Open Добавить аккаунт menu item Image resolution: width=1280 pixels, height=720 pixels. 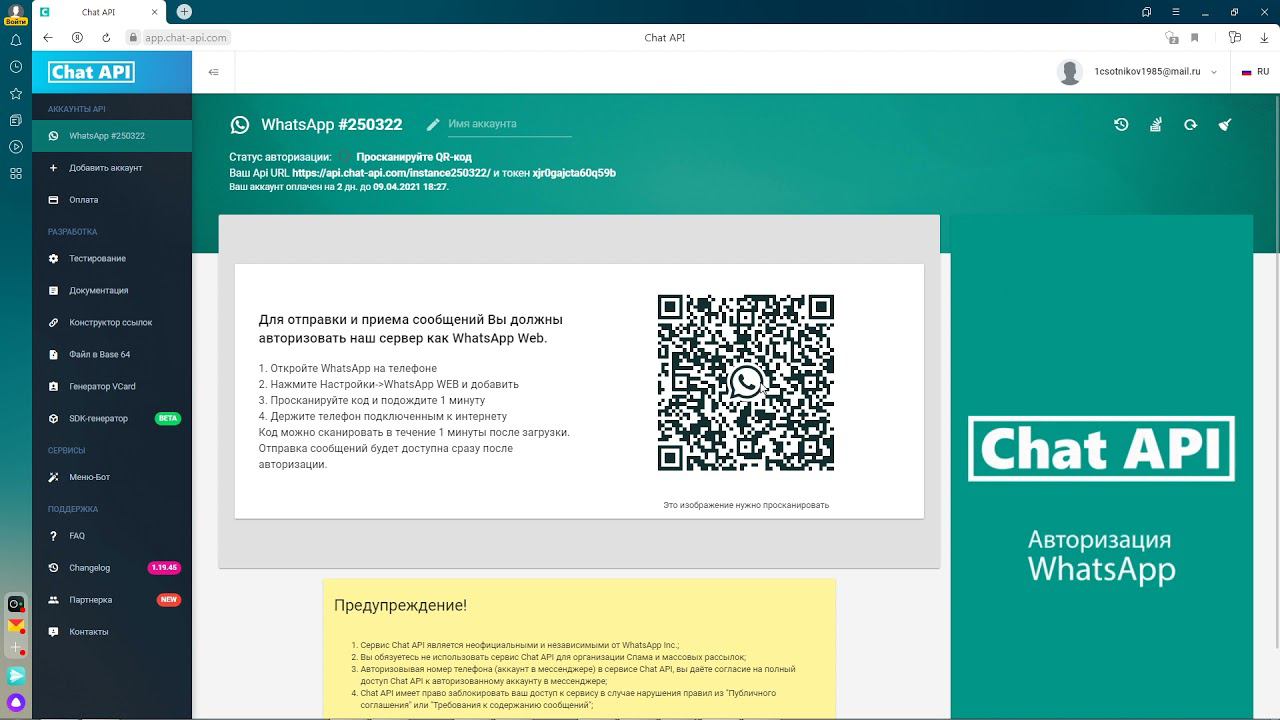[112, 168]
